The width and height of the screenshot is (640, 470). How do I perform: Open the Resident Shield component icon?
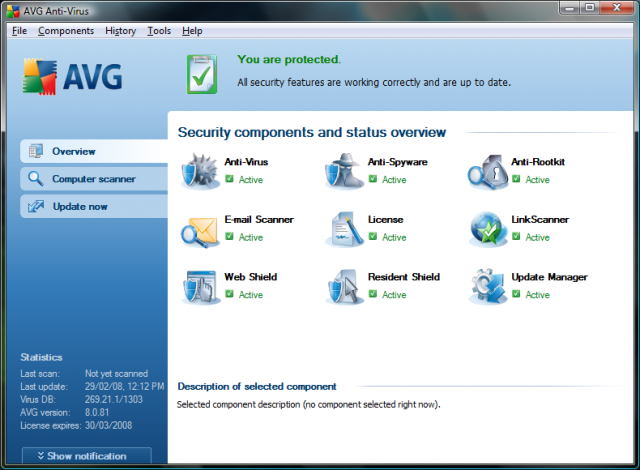tap(344, 287)
